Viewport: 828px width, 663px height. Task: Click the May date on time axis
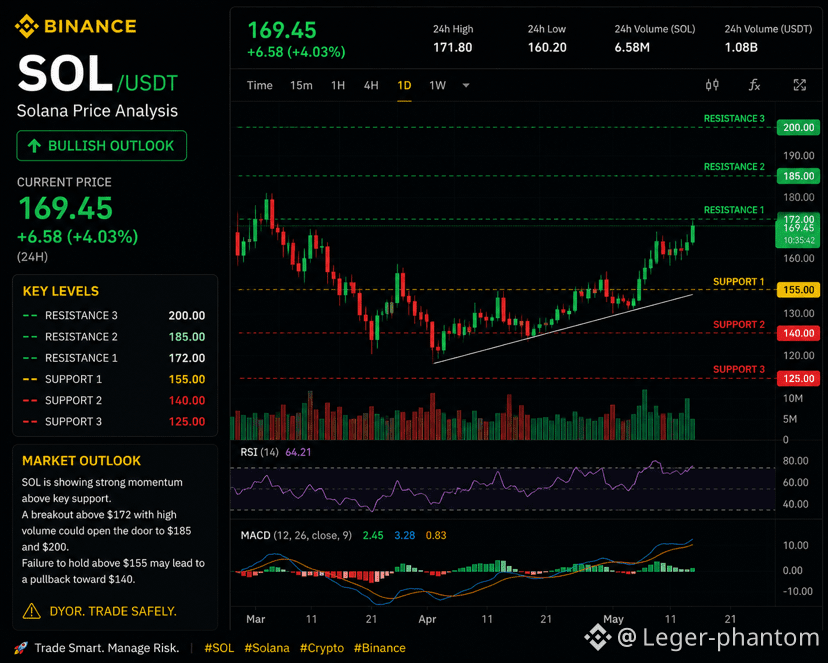point(613,619)
